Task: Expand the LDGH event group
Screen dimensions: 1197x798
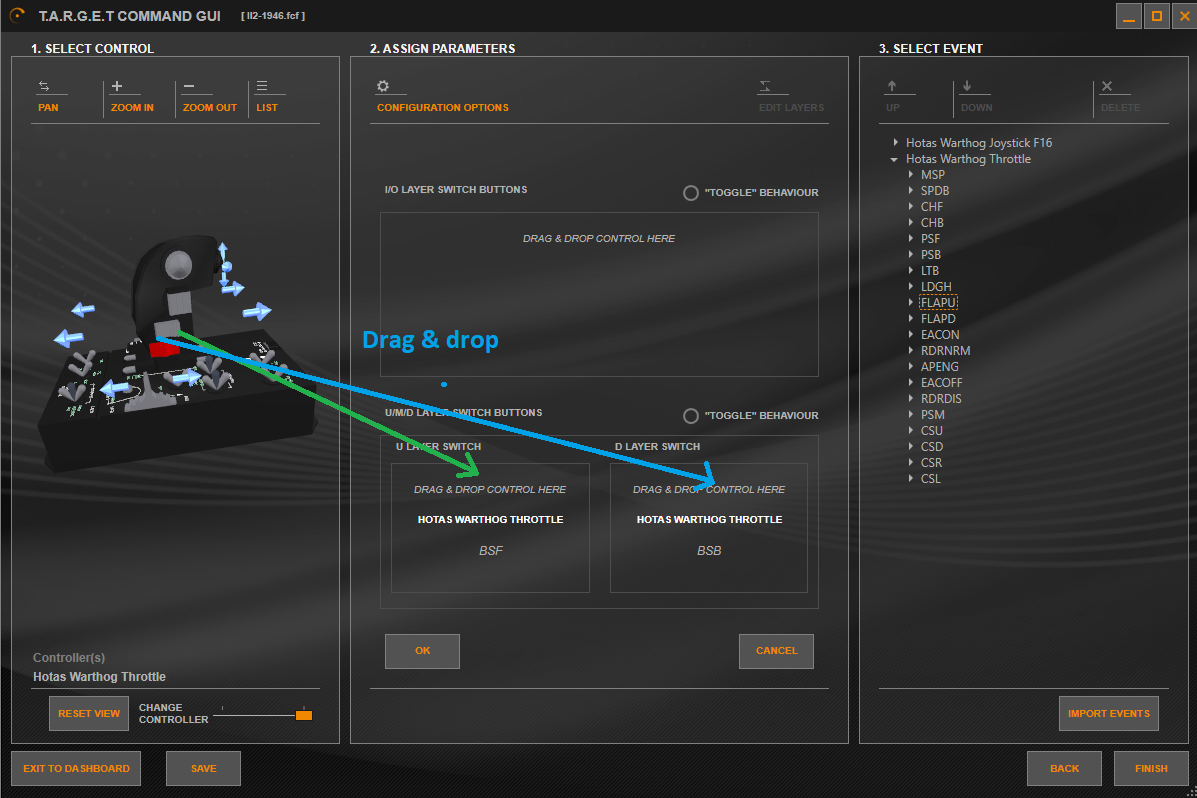Action: [911, 287]
